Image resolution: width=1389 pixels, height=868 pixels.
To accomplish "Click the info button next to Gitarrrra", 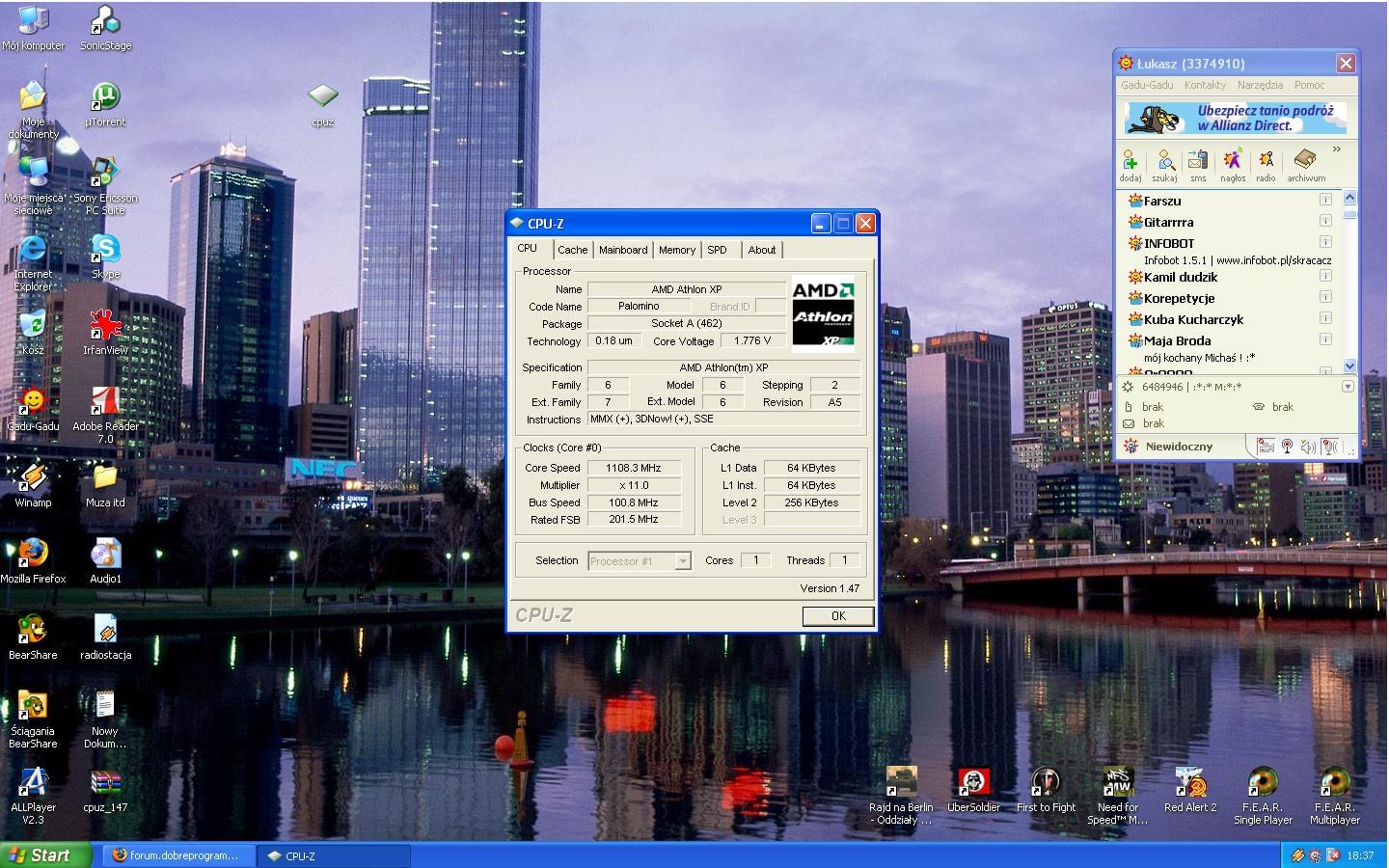I will pyautogui.click(x=1325, y=221).
